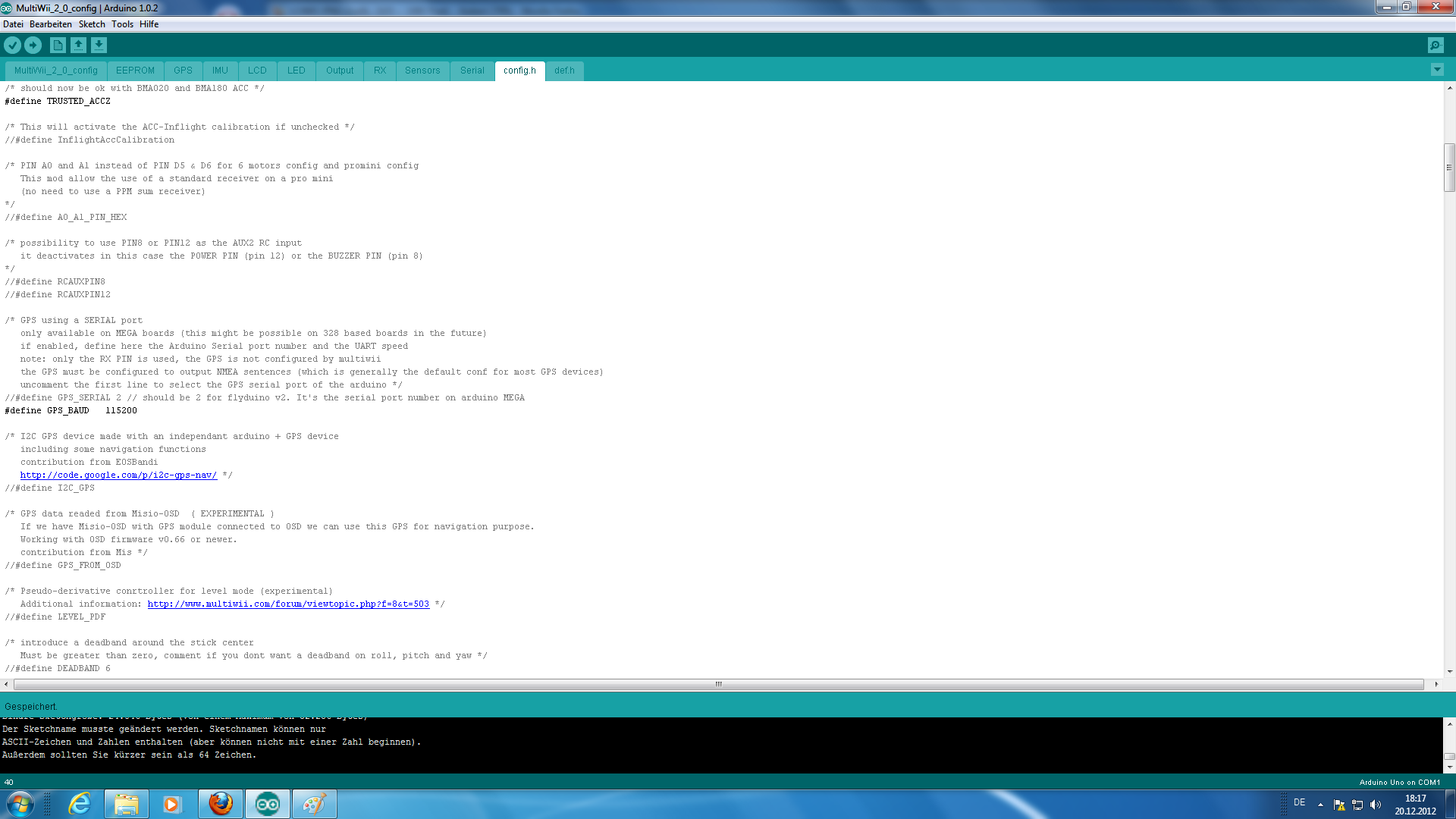The height and width of the screenshot is (819, 1456).
Task: Click the horizontal editor scrollbar thumb
Action: [718, 684]
